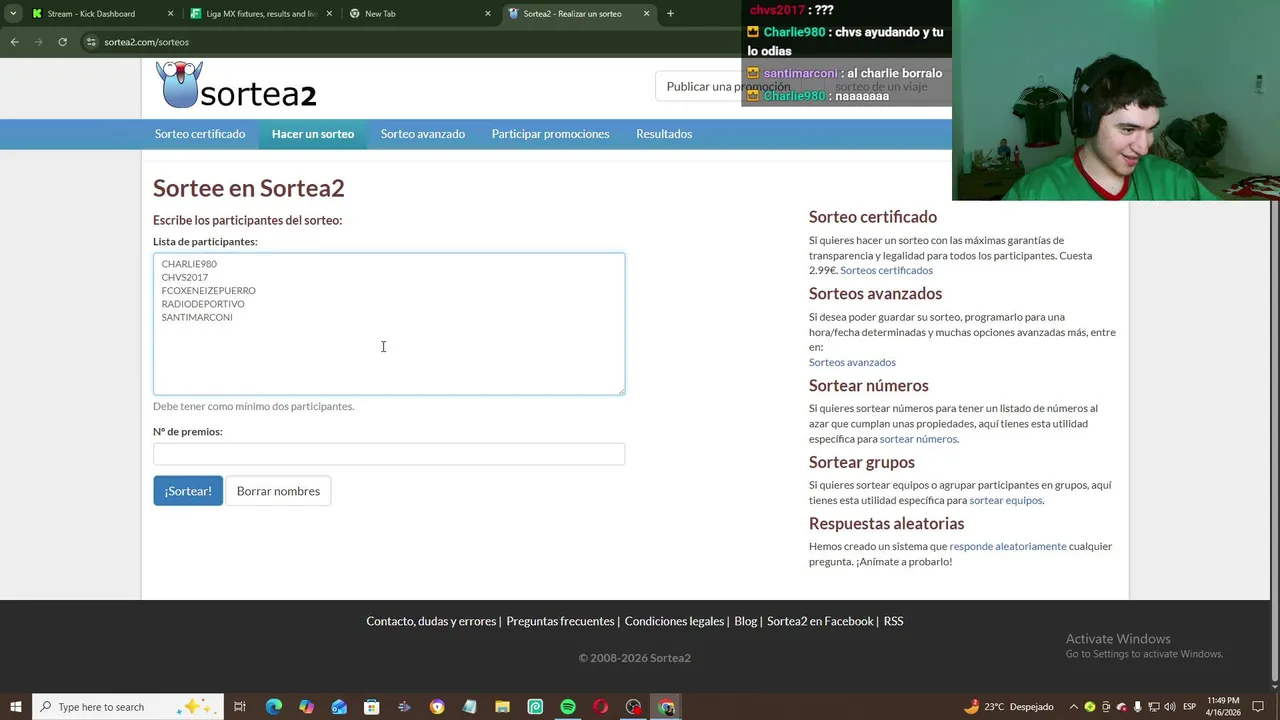Focus the Nº de premios field
Viewport: 1280px width, 720px height.
click(x=389, y=454)
